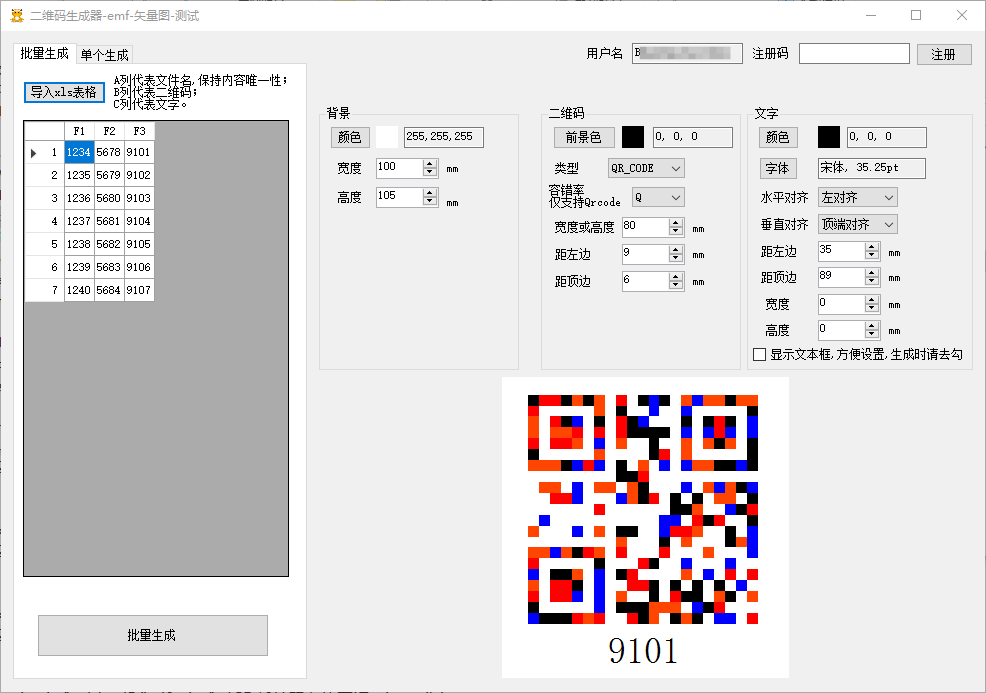
Task: Increase the background 宽度 value
Action: click(x=430, y=164)
